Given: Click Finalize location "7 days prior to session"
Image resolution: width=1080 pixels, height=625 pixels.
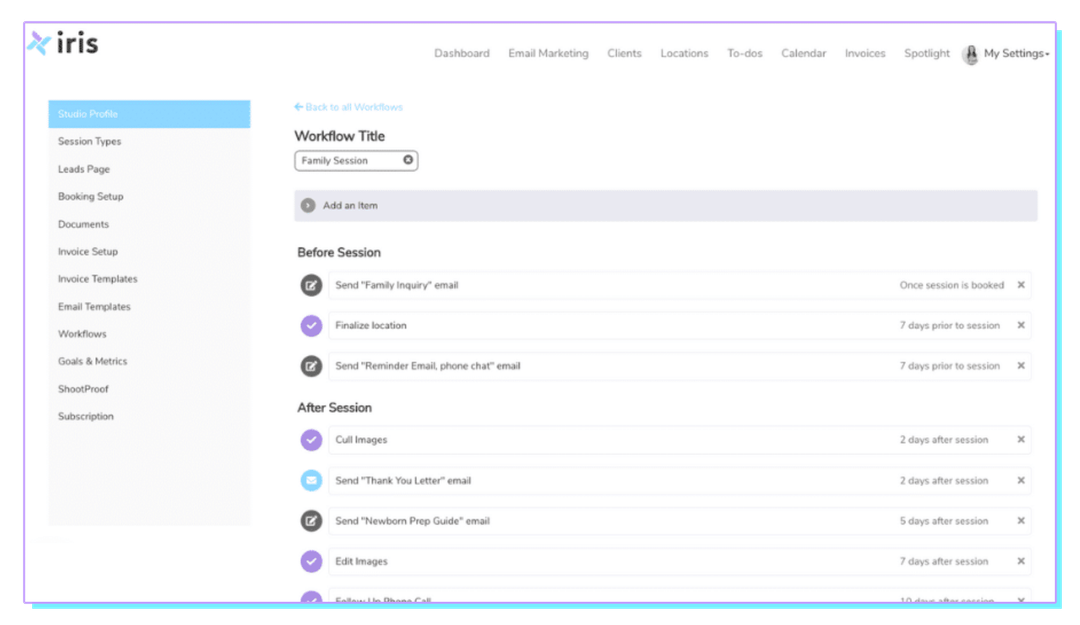Looking at the screenshot, I should [949, 325].
